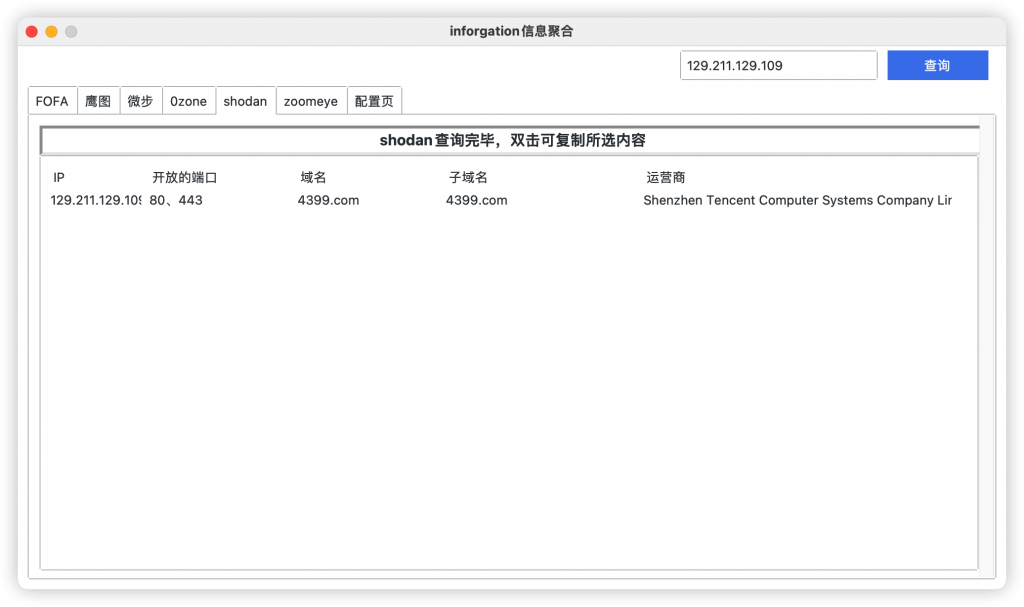Click the 查询 query button
The image size is (1024, 607).
[x=937, y=65]
